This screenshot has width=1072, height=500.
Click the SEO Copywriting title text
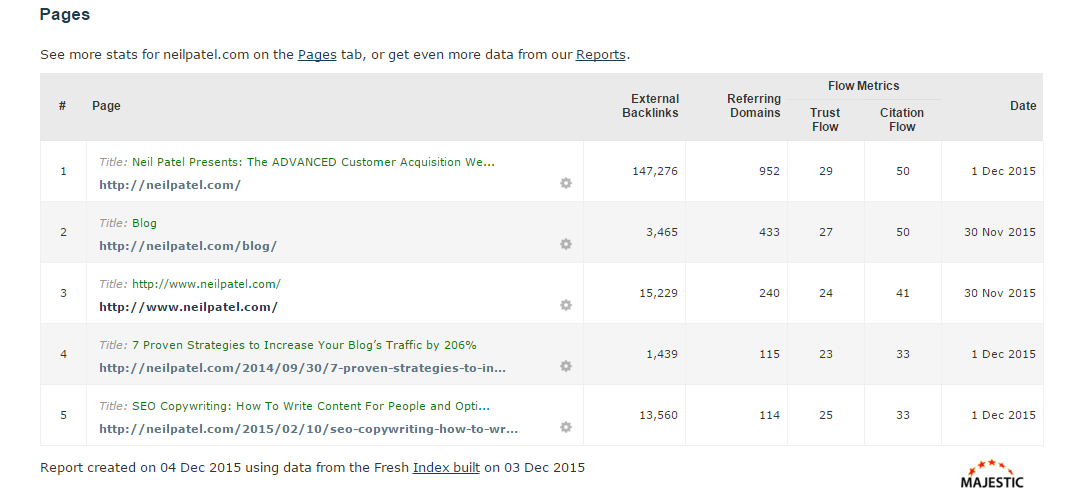coord(311,406)
